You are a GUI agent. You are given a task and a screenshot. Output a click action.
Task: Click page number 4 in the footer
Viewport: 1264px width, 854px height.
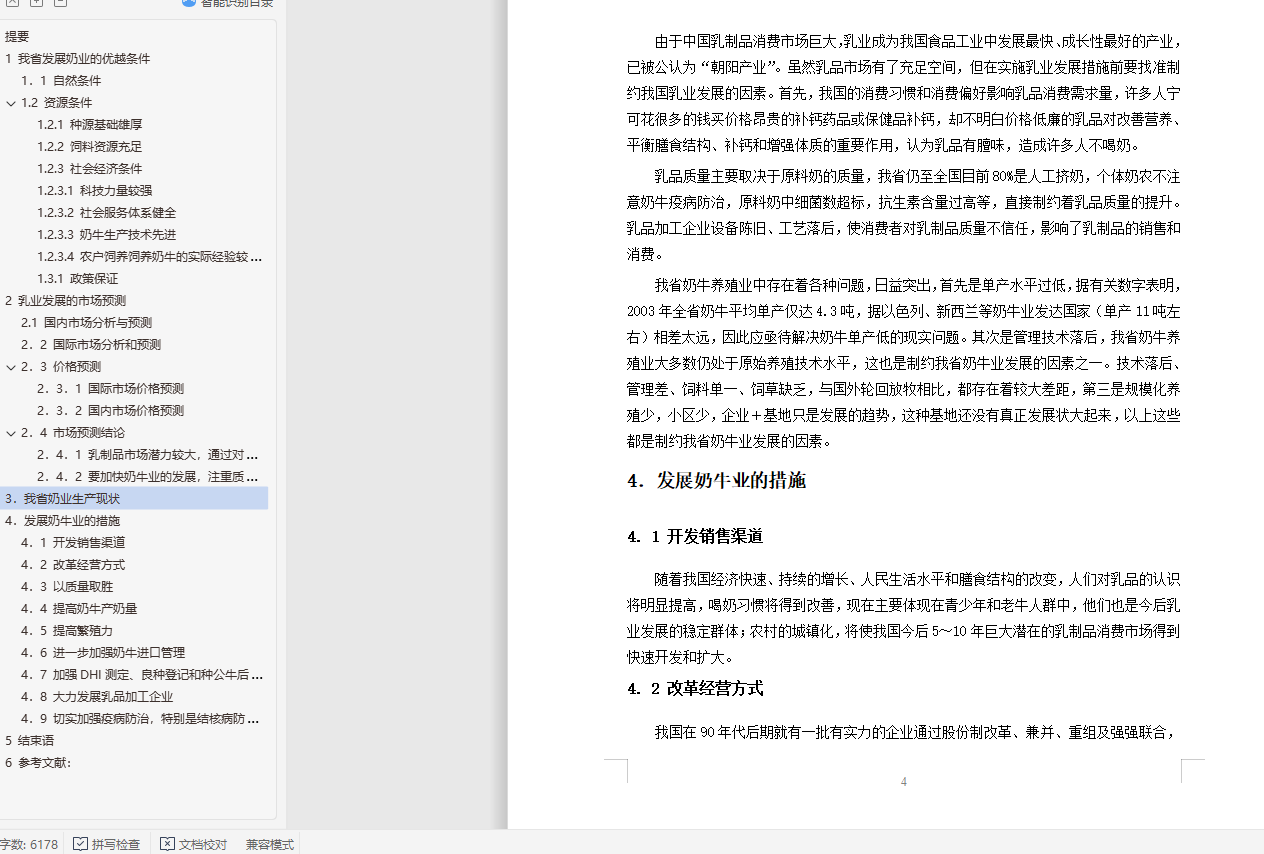coord(904,782)
